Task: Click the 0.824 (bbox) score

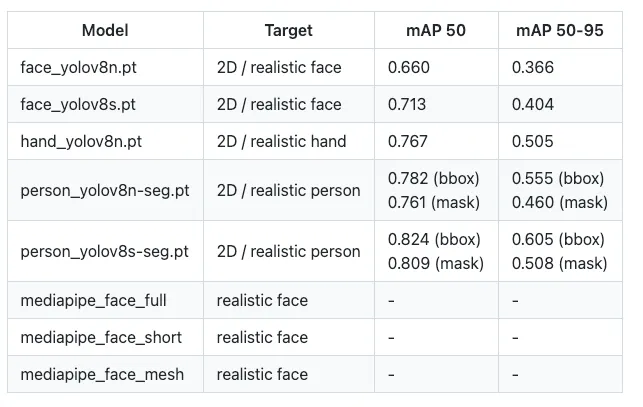Action: pos(433,240)
